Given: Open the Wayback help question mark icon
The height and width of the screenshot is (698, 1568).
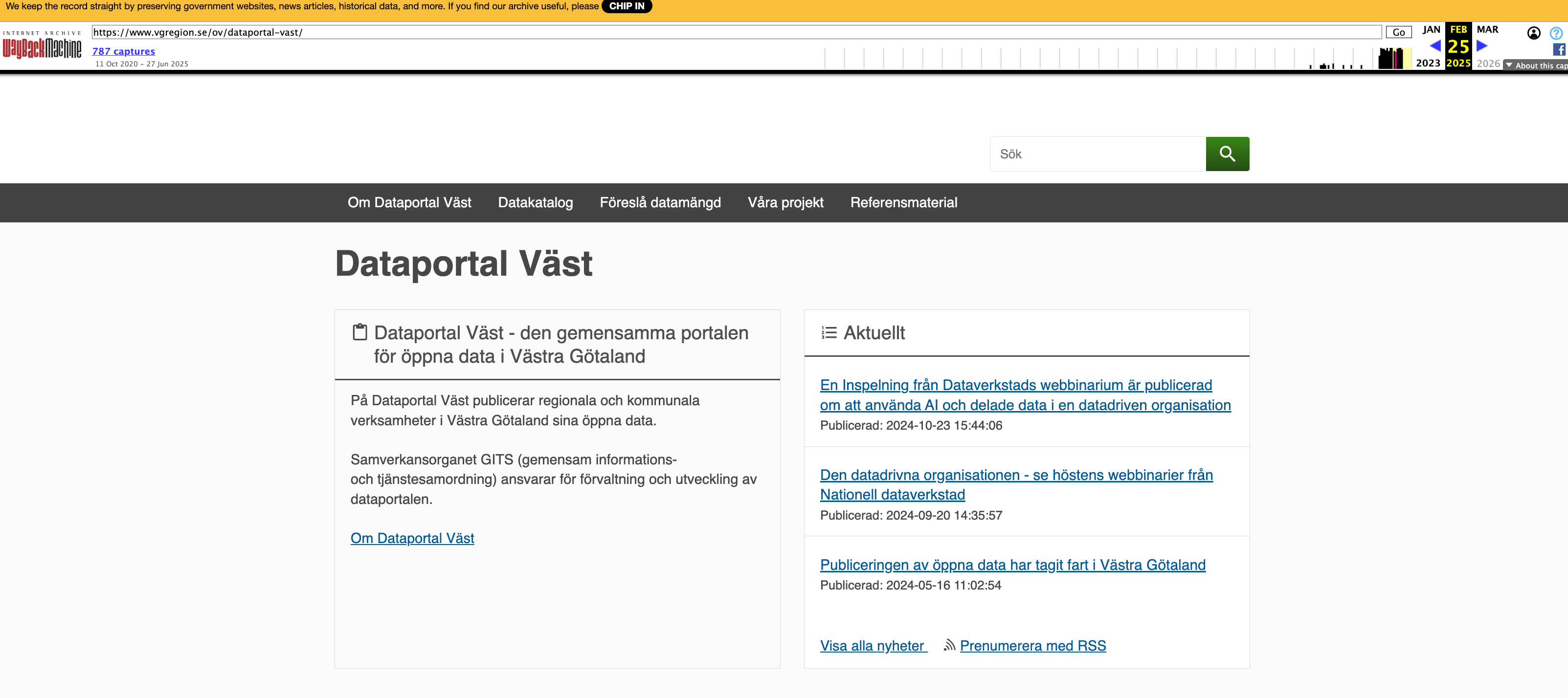Looking at the screenshot, I should (x=1555, y=33).
